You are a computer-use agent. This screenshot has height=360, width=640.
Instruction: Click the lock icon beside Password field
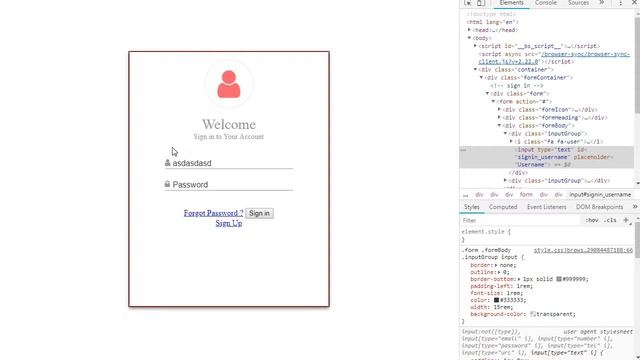(167, 184)
